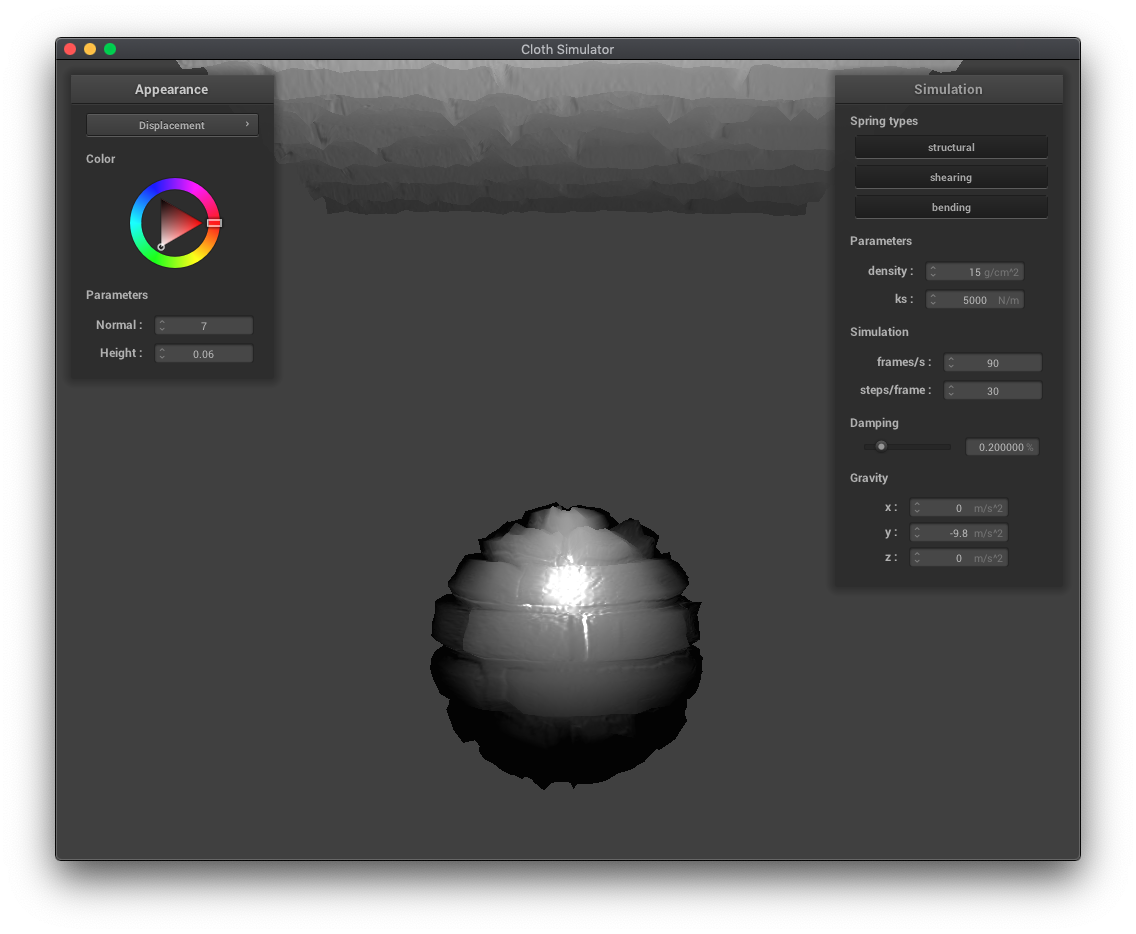The height and width of the screenshot is (934, 1136).
Task: Click the Gravity z stepper arrows
Action: (x=917, y=558)
